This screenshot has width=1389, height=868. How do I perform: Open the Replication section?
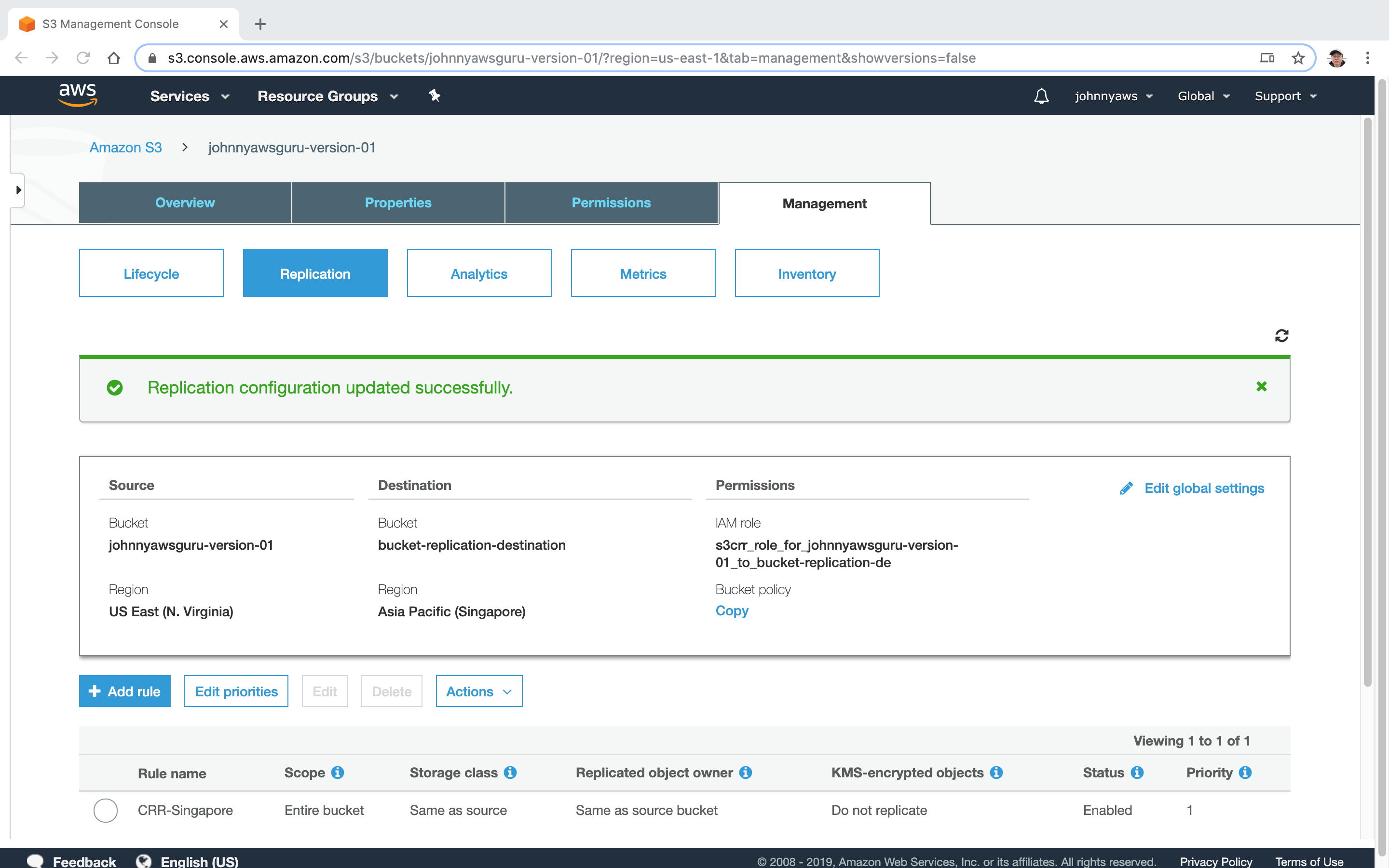point(315,273)
